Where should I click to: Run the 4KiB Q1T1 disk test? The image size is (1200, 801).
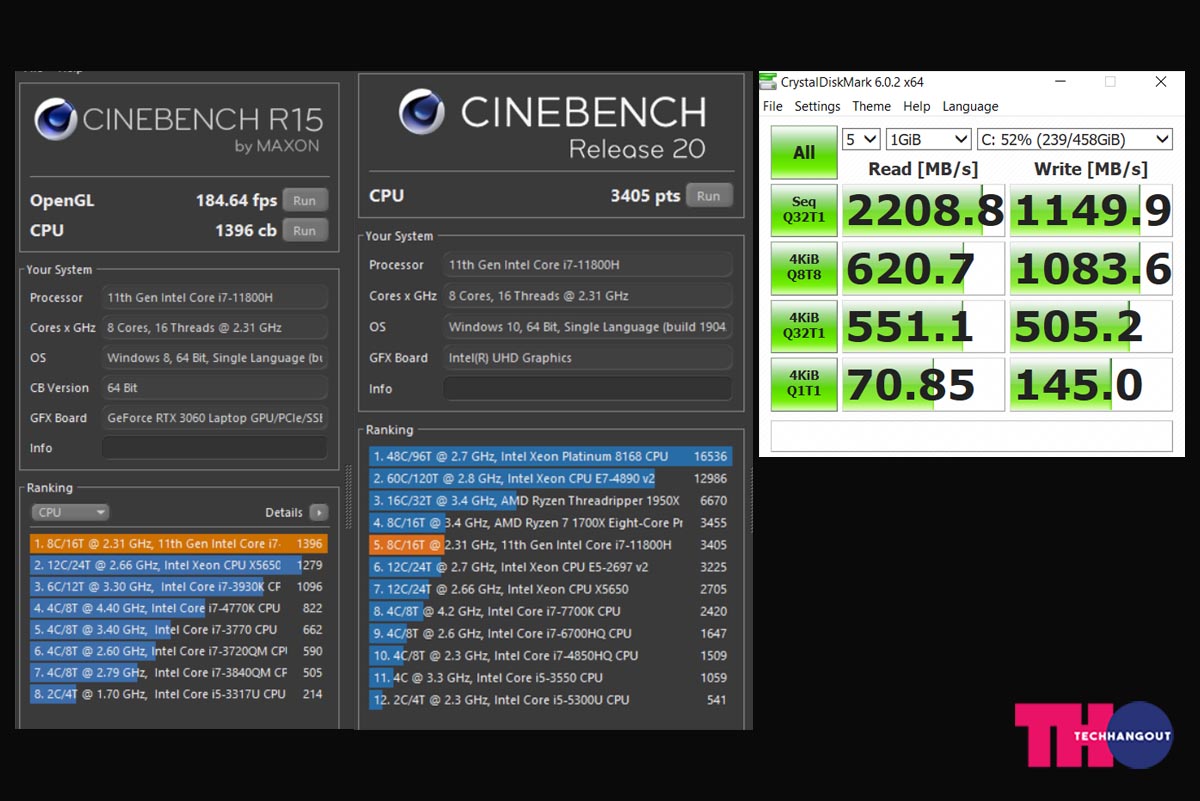tap(804, 384)
